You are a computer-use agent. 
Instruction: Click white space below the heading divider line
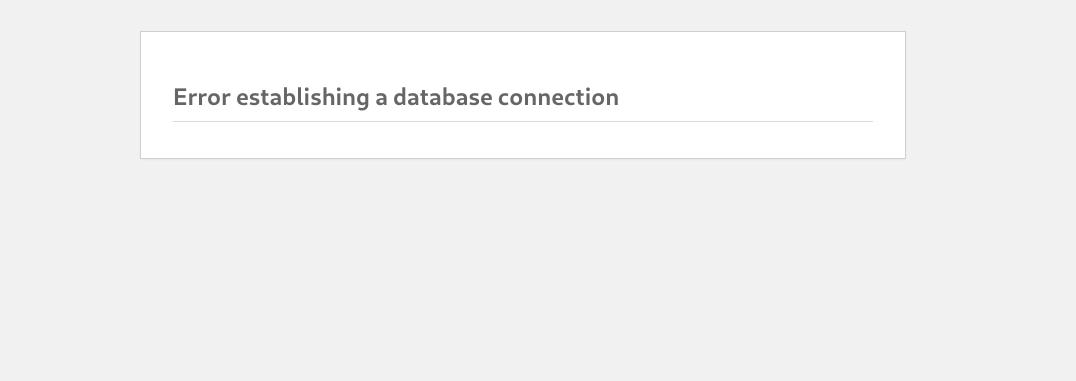pos(522,140)
